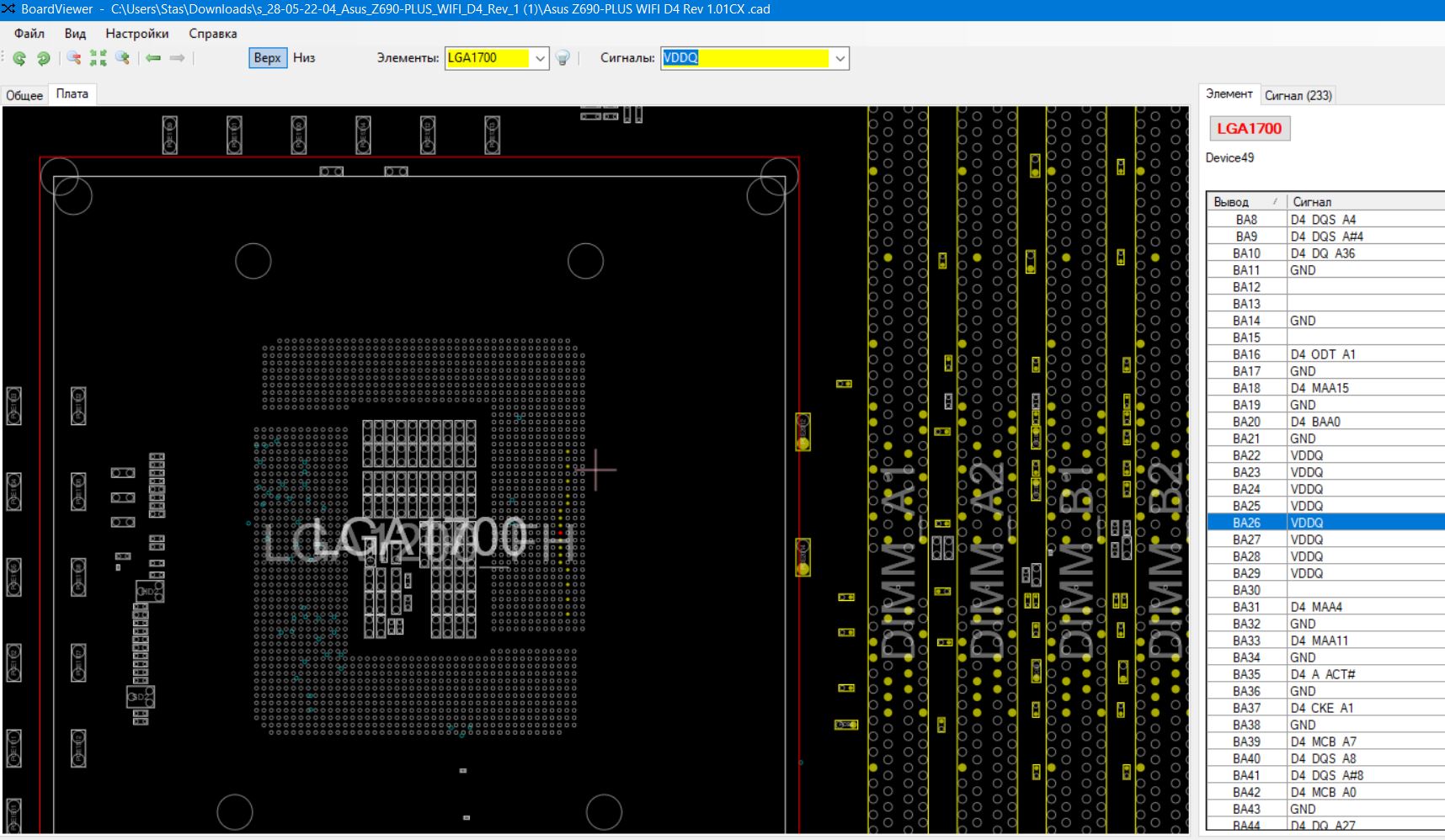The height and width of the screenshot is (840, 1445).
Task: Click the Сигналы field containing VDDQ
Action: click(745, 58)
